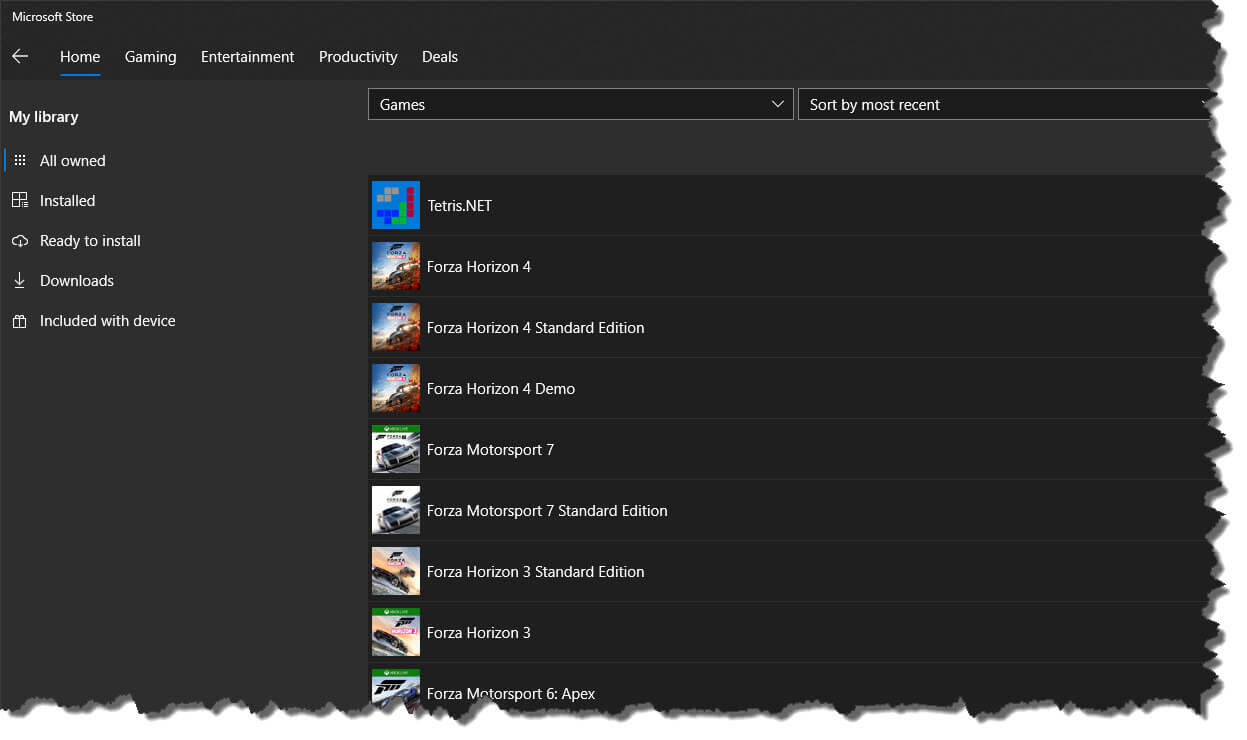Select All owned in My library

[73, 160]
